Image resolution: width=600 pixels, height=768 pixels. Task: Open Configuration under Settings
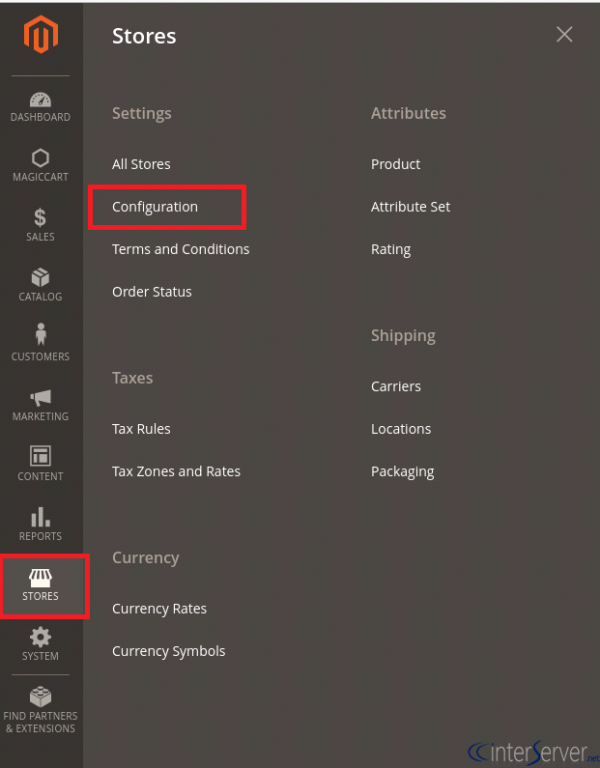click(155, 207)
